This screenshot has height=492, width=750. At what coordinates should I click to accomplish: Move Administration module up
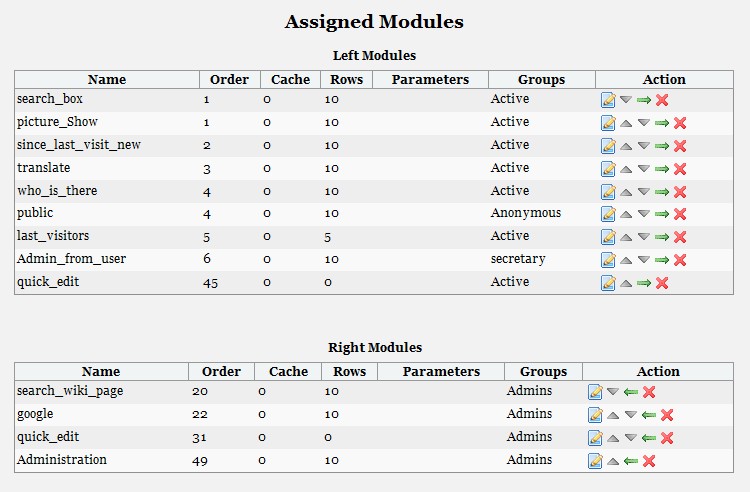613,462
